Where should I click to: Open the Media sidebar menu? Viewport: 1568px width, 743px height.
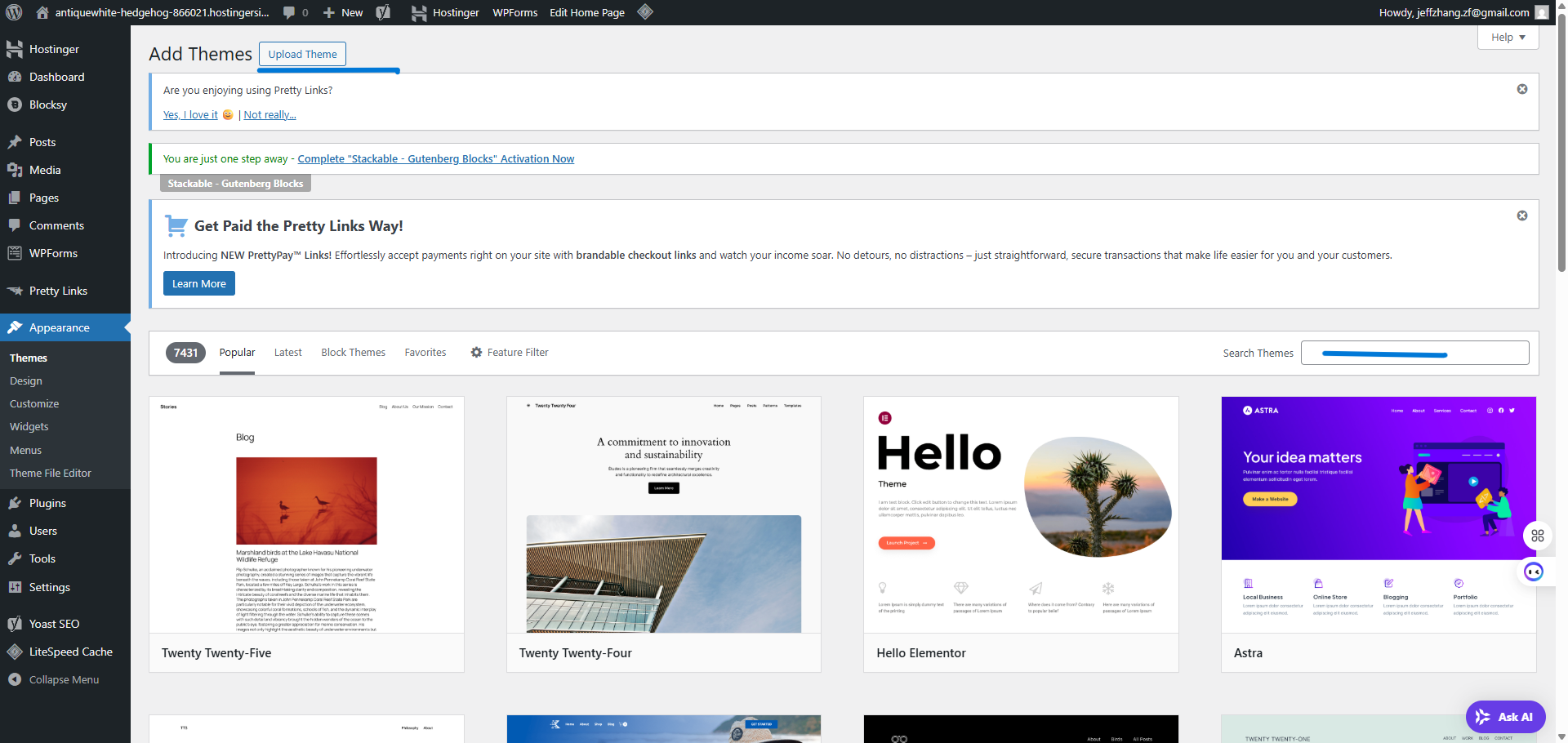[65, 170]
